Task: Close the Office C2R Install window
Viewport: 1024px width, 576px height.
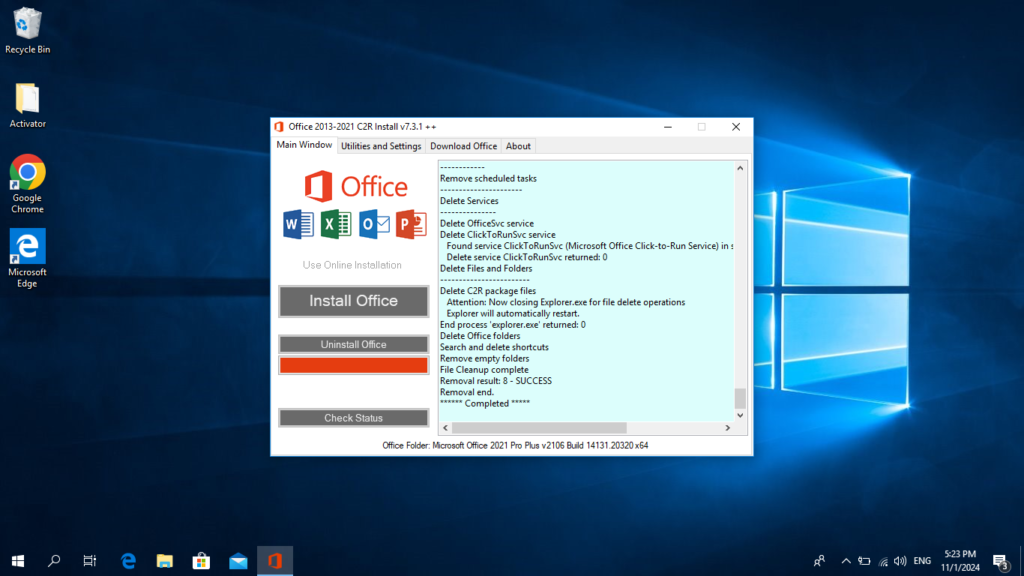Action: pos(736,127)
